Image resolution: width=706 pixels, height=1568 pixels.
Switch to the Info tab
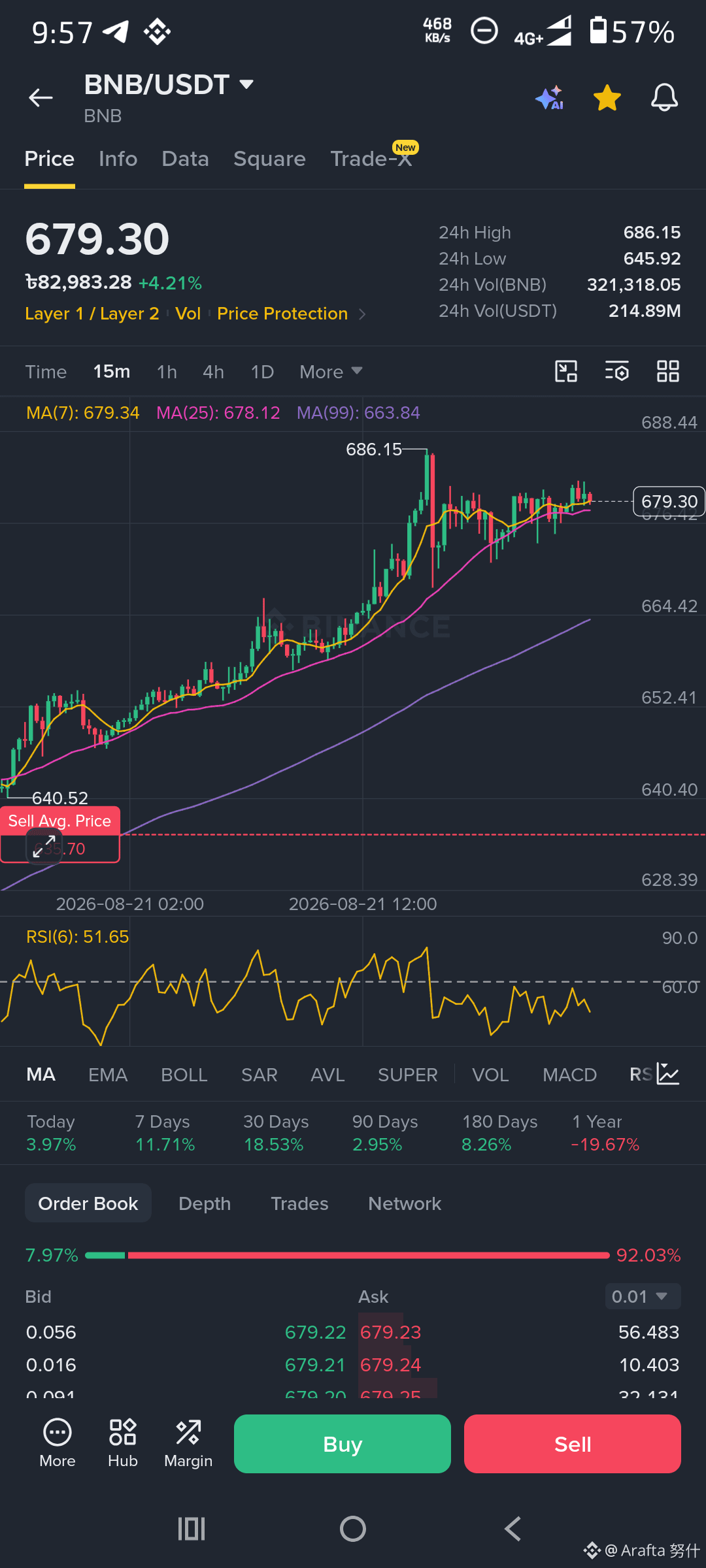(118, 159)
